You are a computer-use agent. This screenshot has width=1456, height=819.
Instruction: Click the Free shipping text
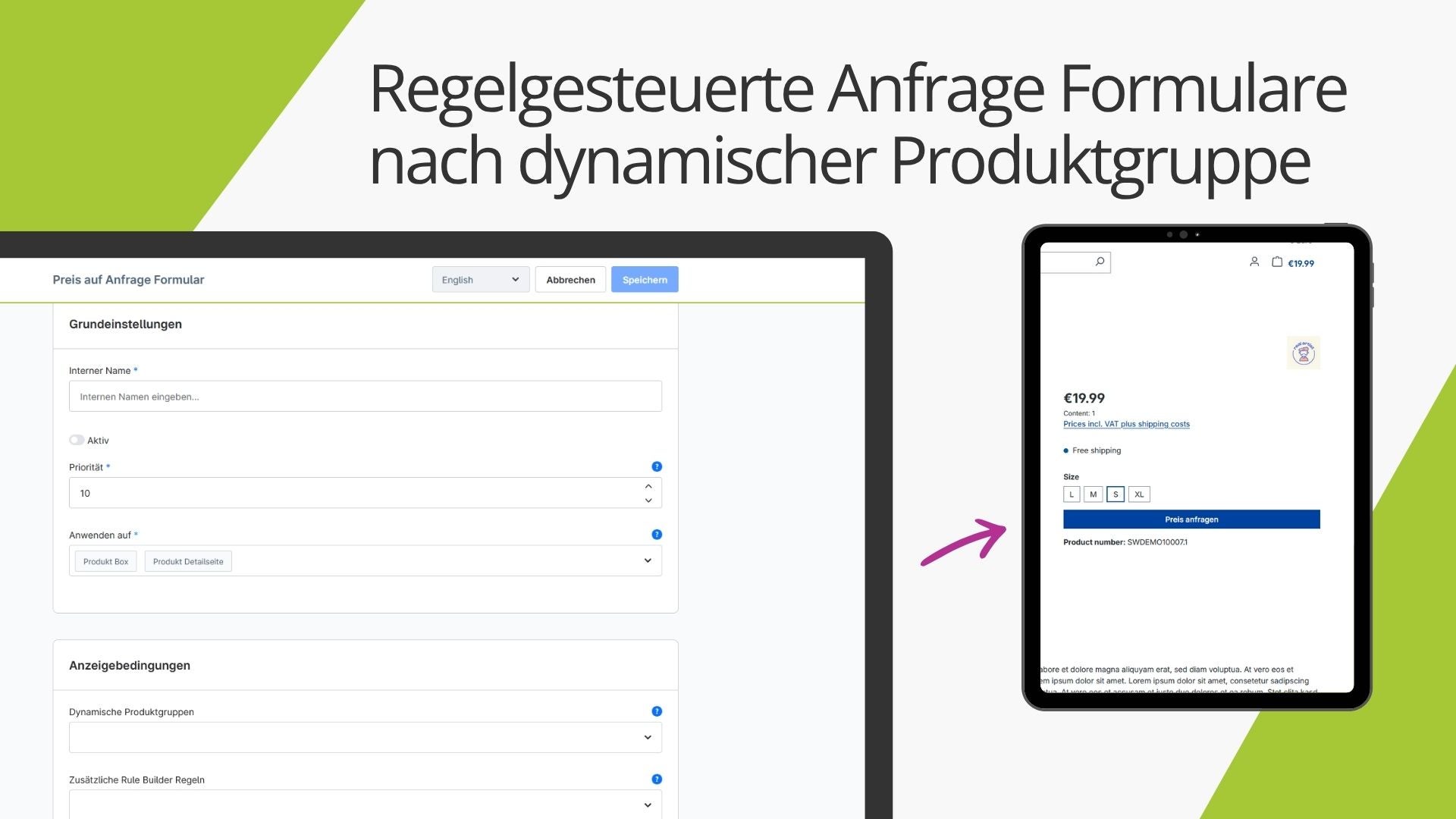(1097, 450)
